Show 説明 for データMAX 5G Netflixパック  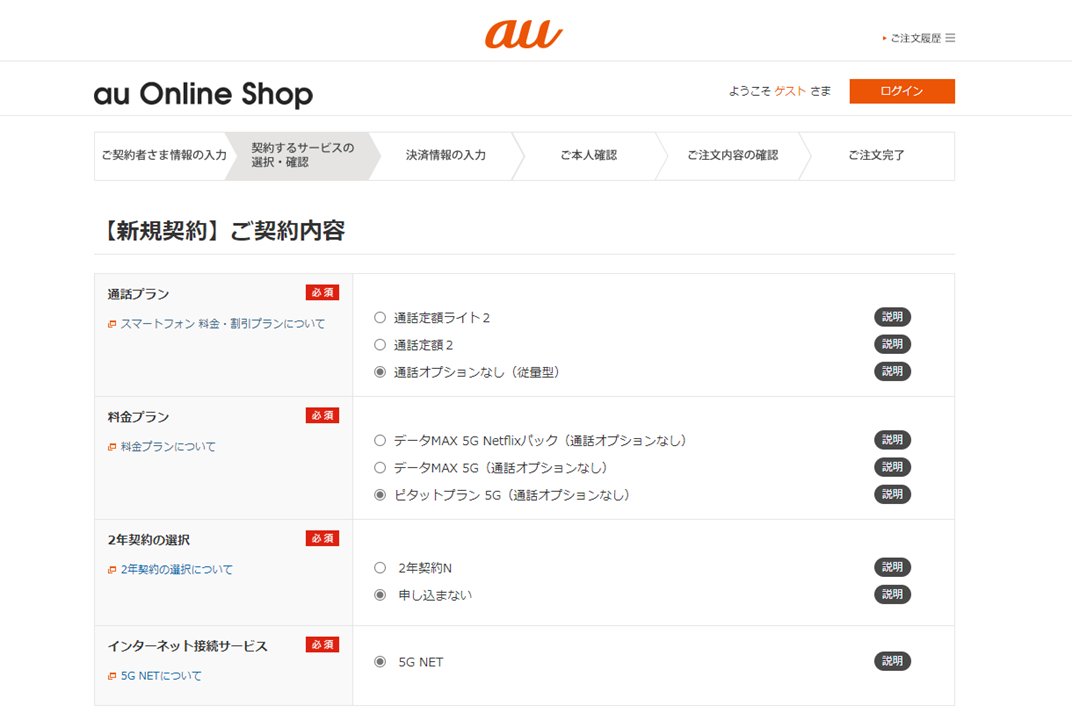892,440
